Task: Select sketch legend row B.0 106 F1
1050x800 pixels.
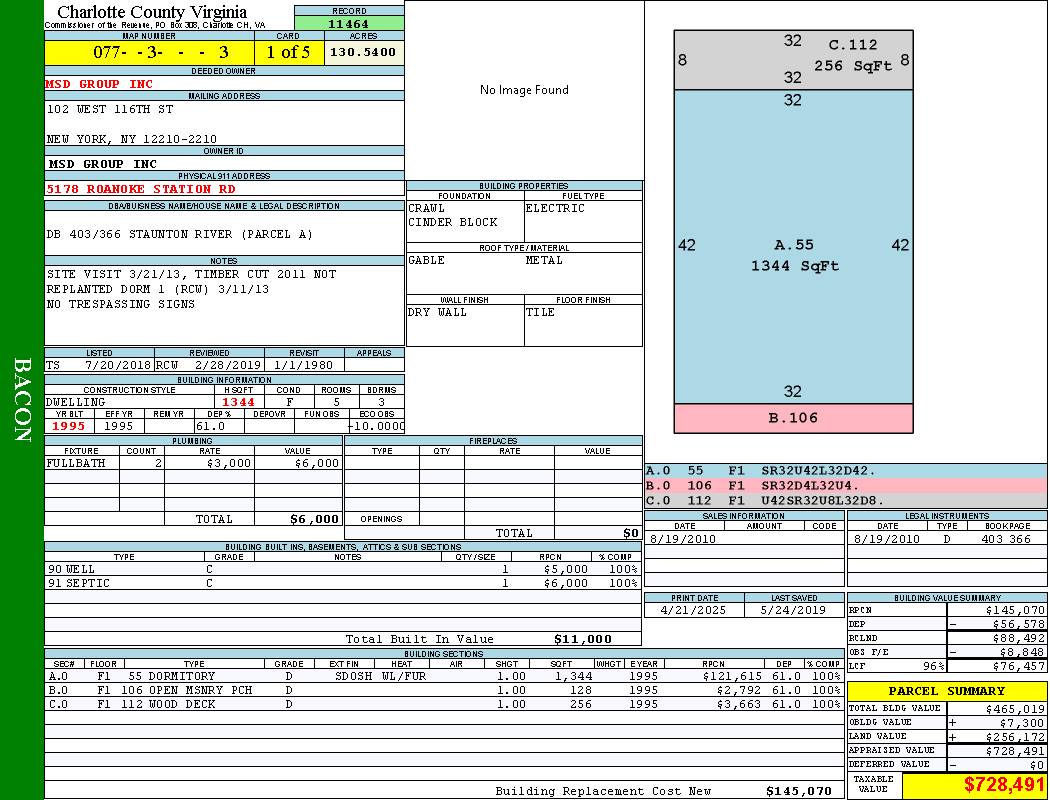Action: (x=846, y=486)
